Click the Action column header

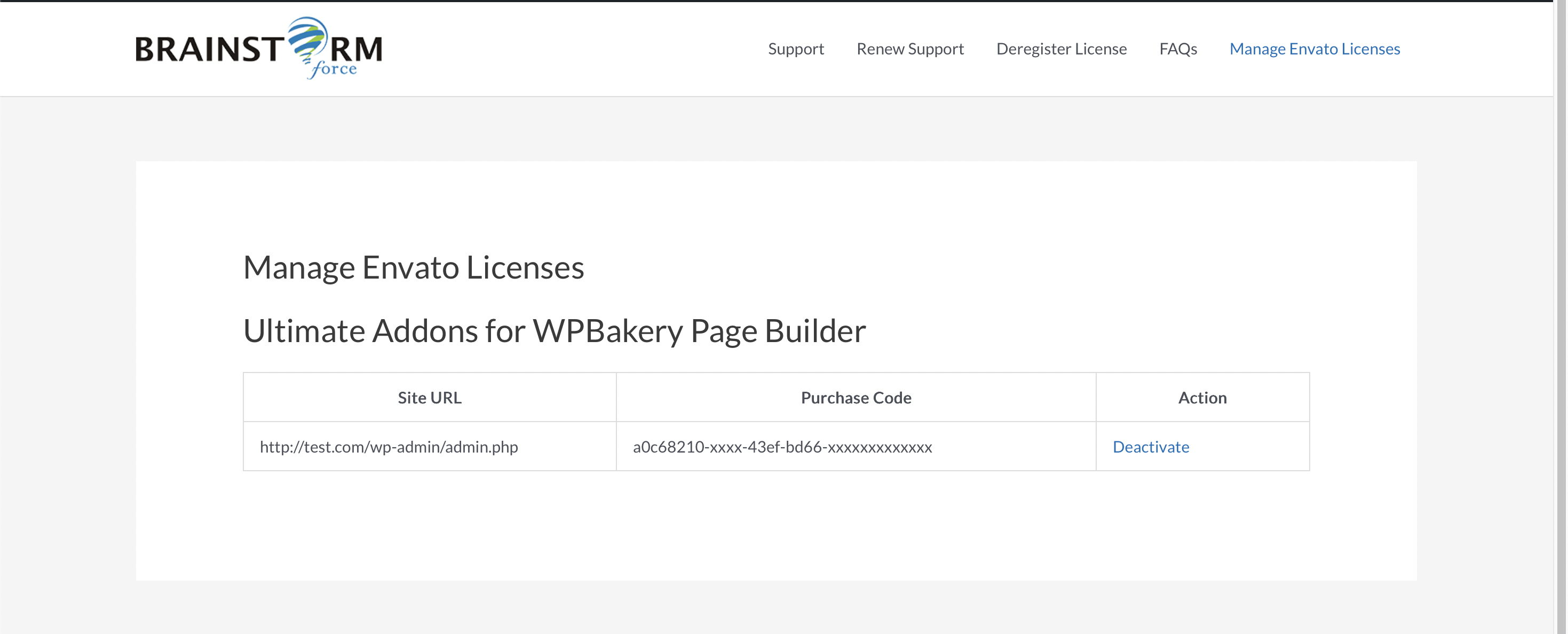[x=1202, y=397]
